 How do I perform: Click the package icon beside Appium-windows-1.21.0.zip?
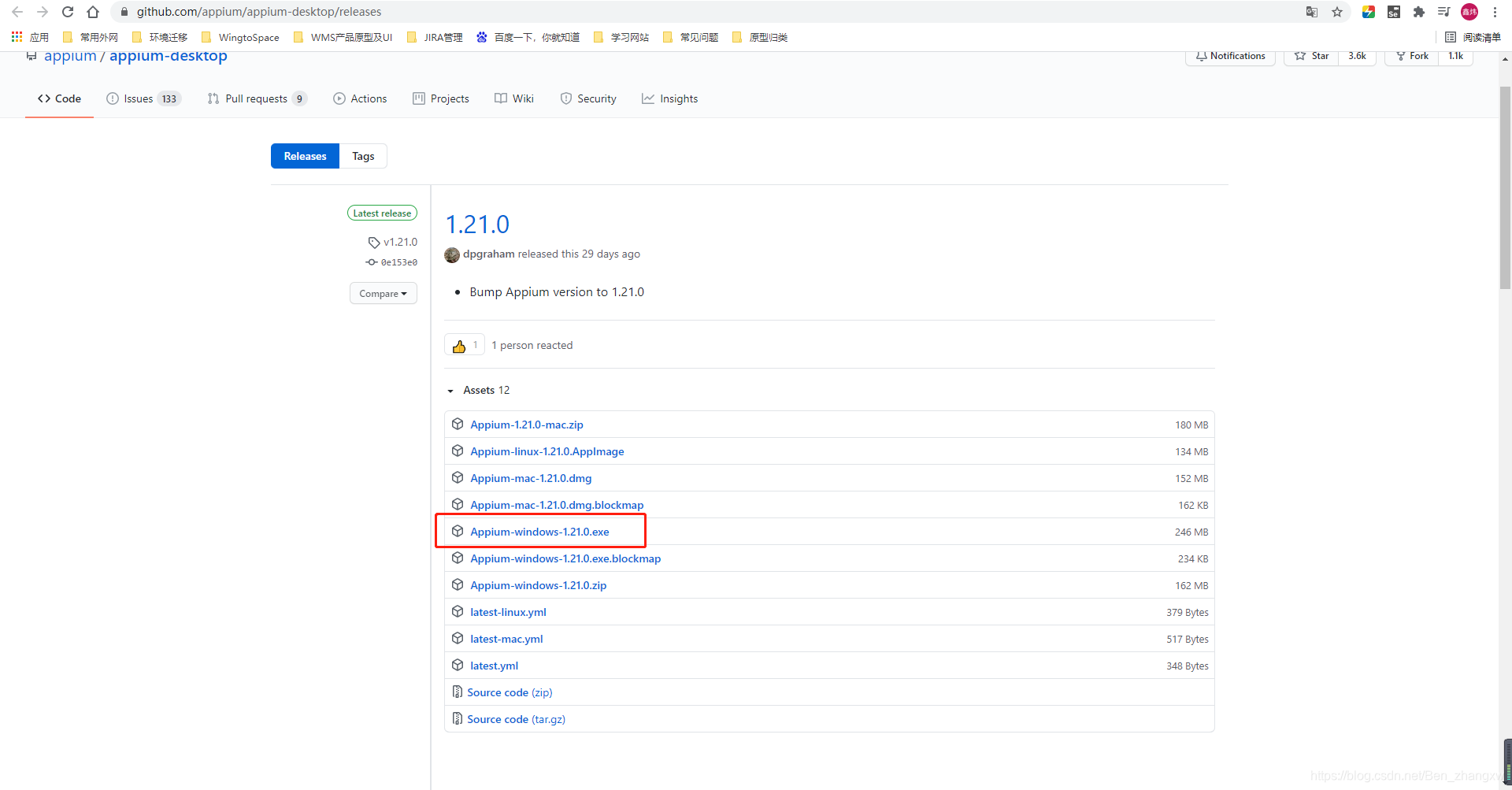coord(458,584)
